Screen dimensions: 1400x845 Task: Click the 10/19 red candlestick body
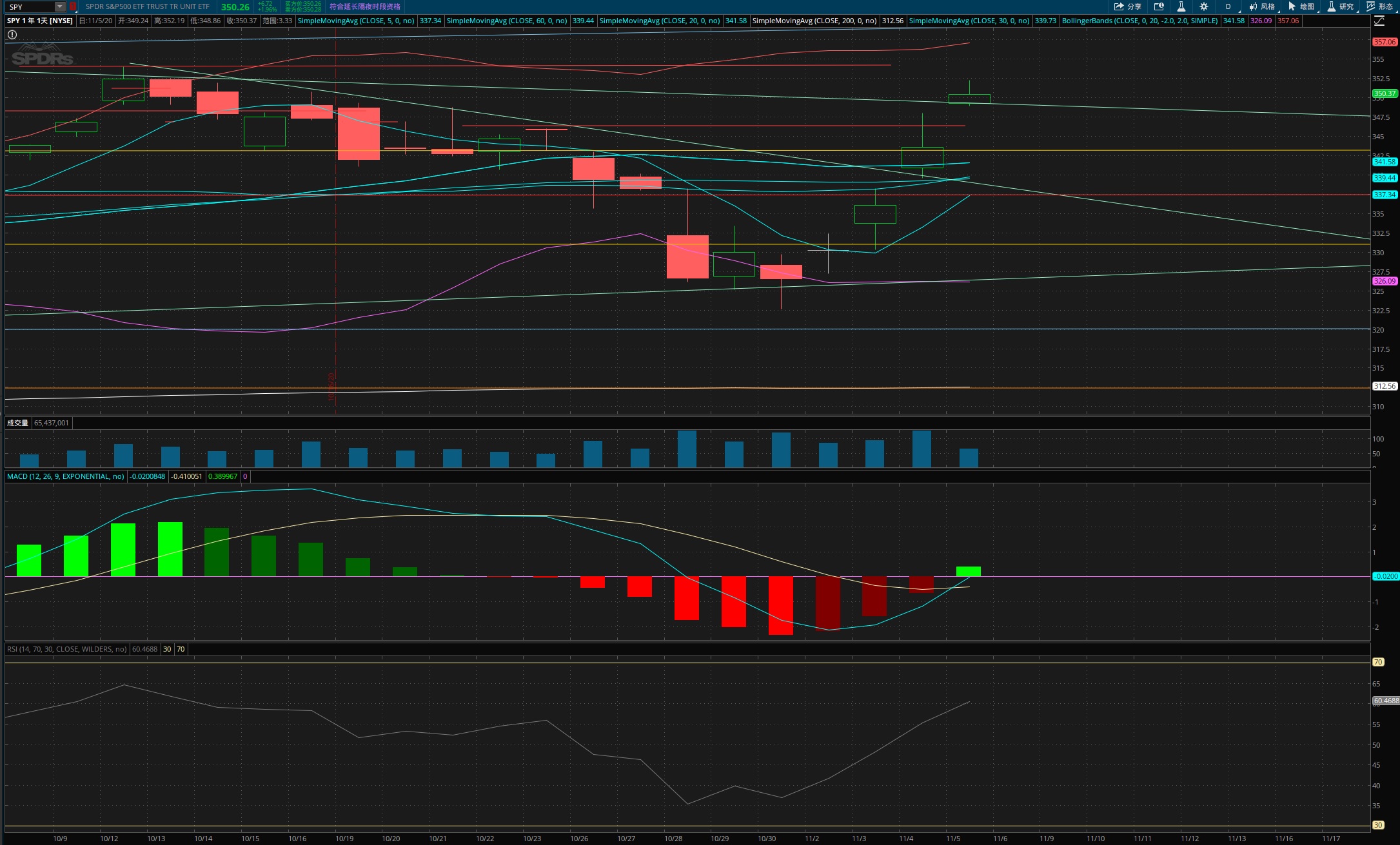coord(359,133)
